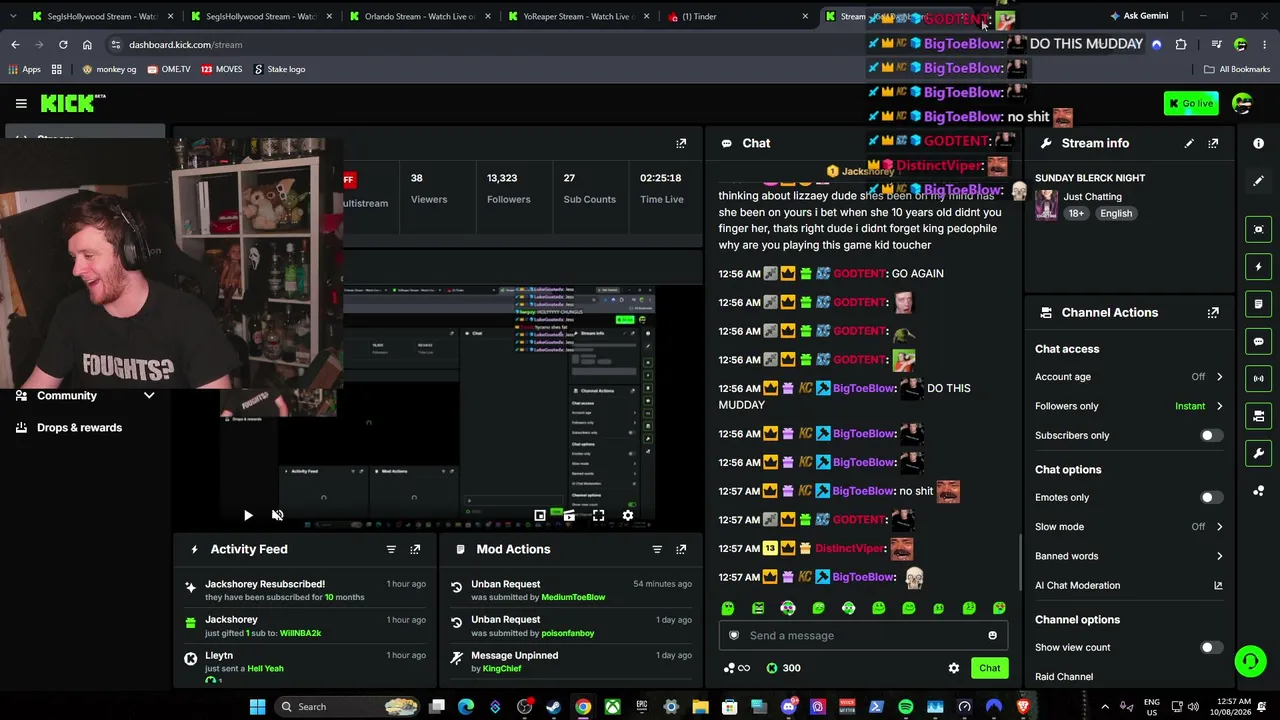Viewport: 1280px width, 720px height.
Task: Filter the Activity Feed
Action: click(391, 549)
